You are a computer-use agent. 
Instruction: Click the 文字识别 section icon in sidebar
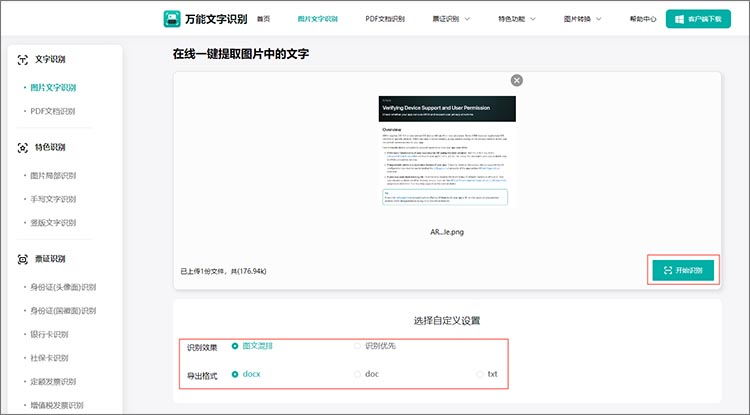coord(22,60)
